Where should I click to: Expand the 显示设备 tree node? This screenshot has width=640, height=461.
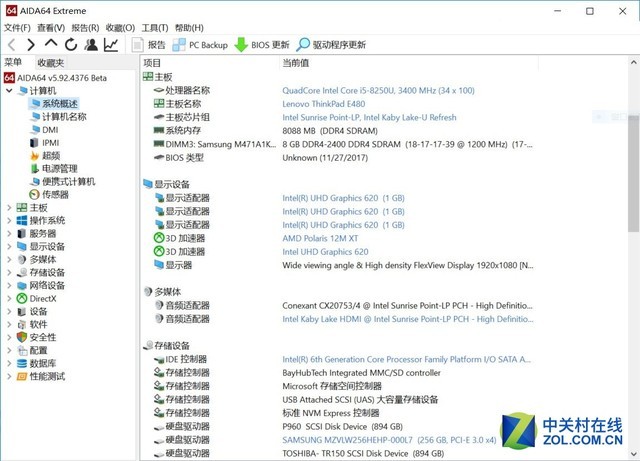click(x=9, y=247)
